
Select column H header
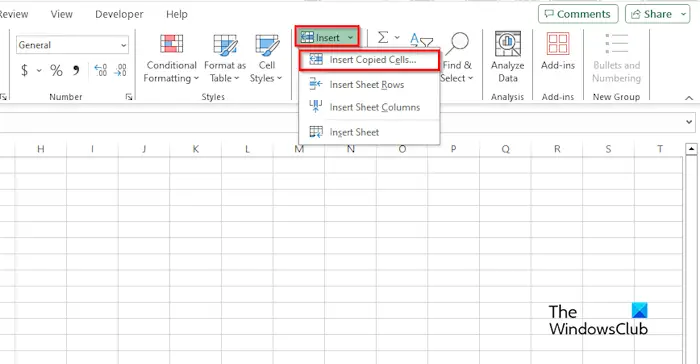(x=41, y=149)
